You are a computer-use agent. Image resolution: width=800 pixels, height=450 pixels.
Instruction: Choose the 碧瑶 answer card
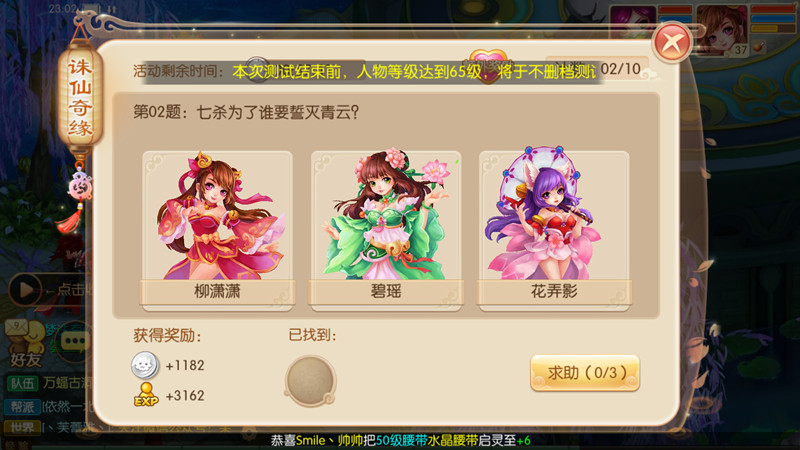[386, 230]
